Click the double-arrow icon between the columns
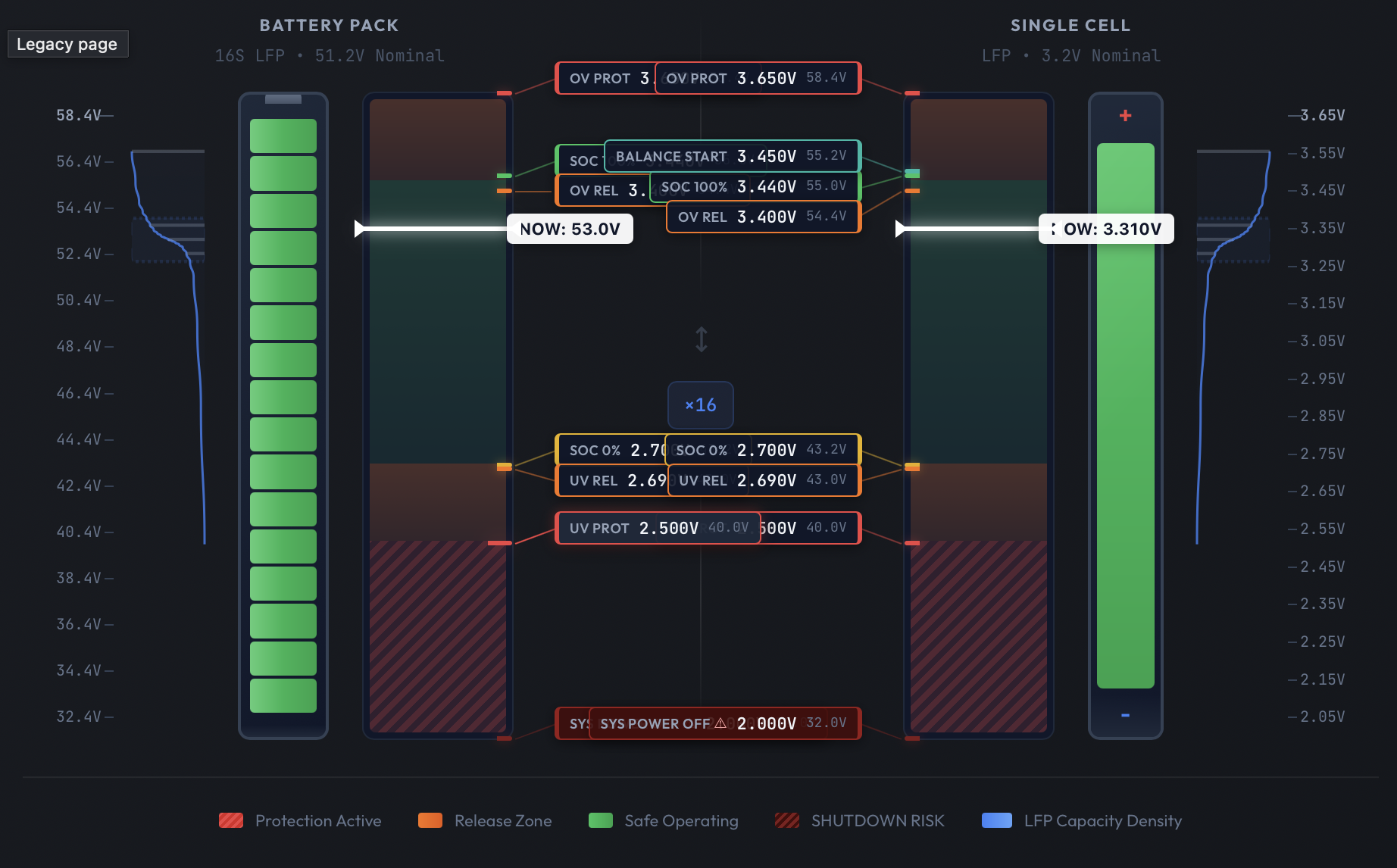The width and height of the screenshot is (1397, 868). click(700, 339)
